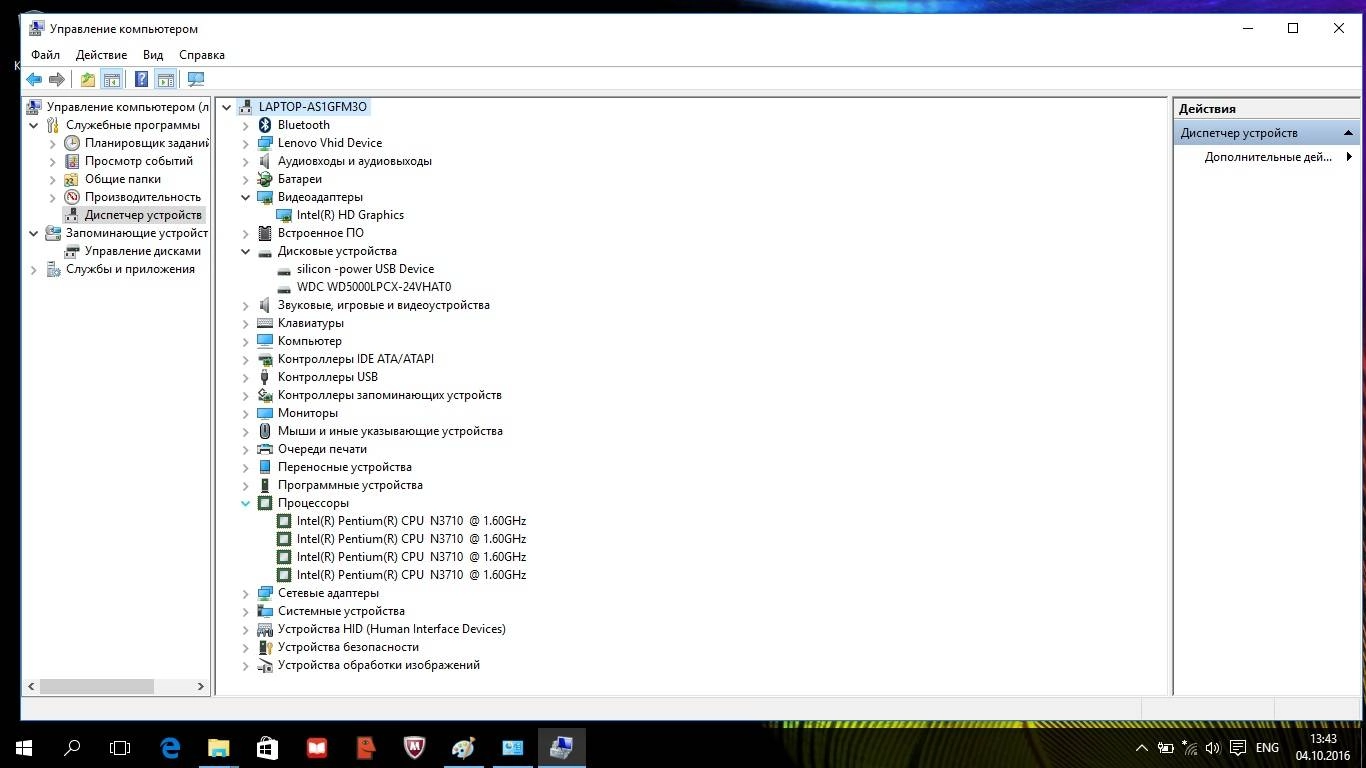Collapse the LAPTOP-AS1GFM3O root node
The height and width of the screenshot is (768, 1366).
(x=227, y=107)
